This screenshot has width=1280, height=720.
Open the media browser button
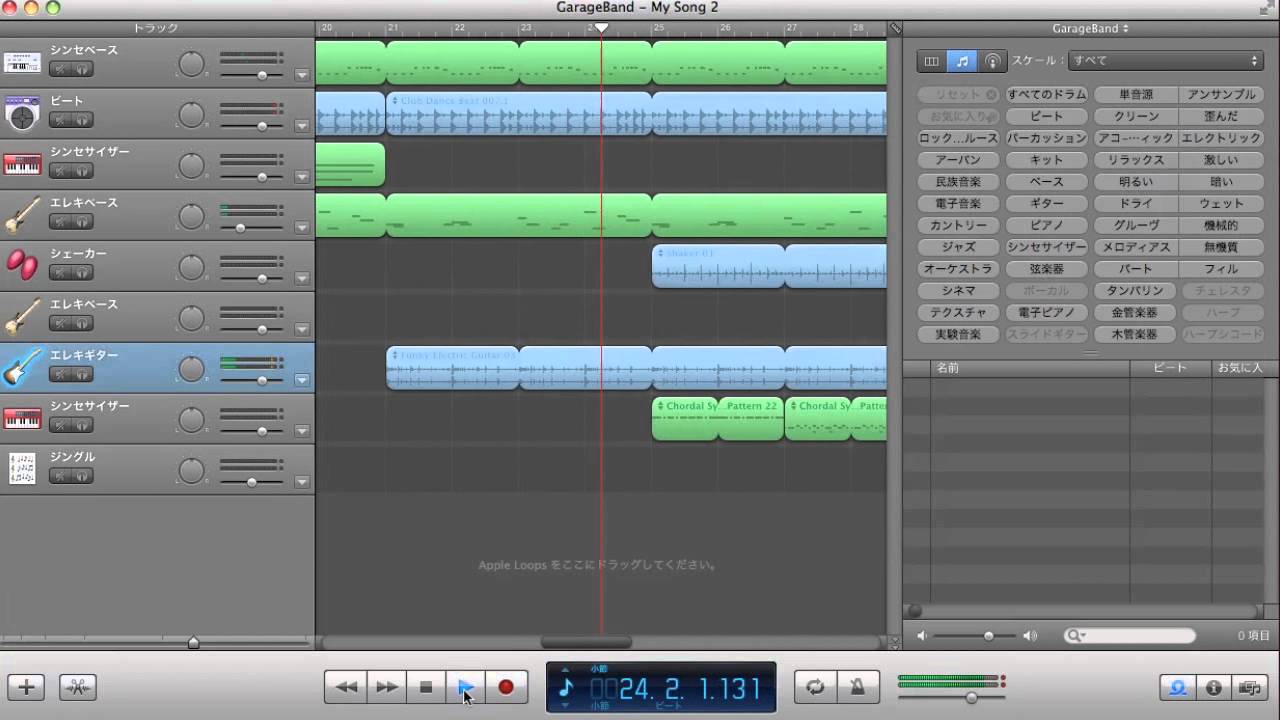click(1250, 687)
